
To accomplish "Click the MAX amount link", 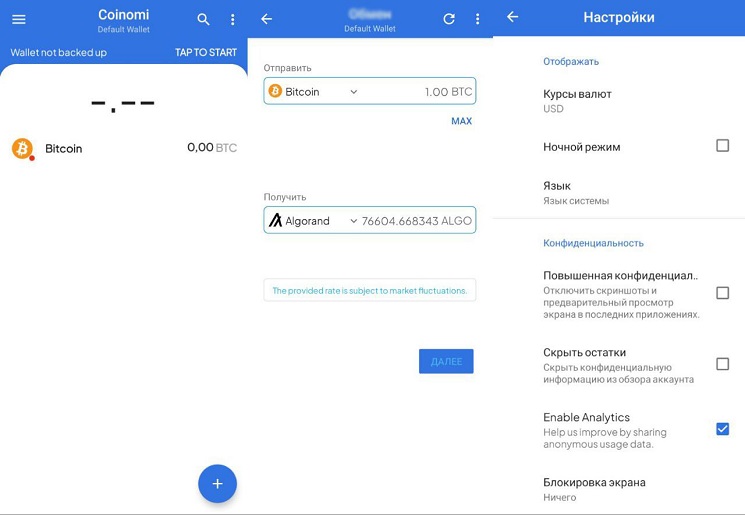I will click(461, 121).
